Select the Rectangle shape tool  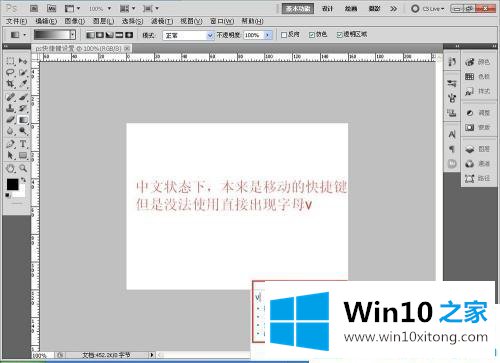[x=23, y=155]
